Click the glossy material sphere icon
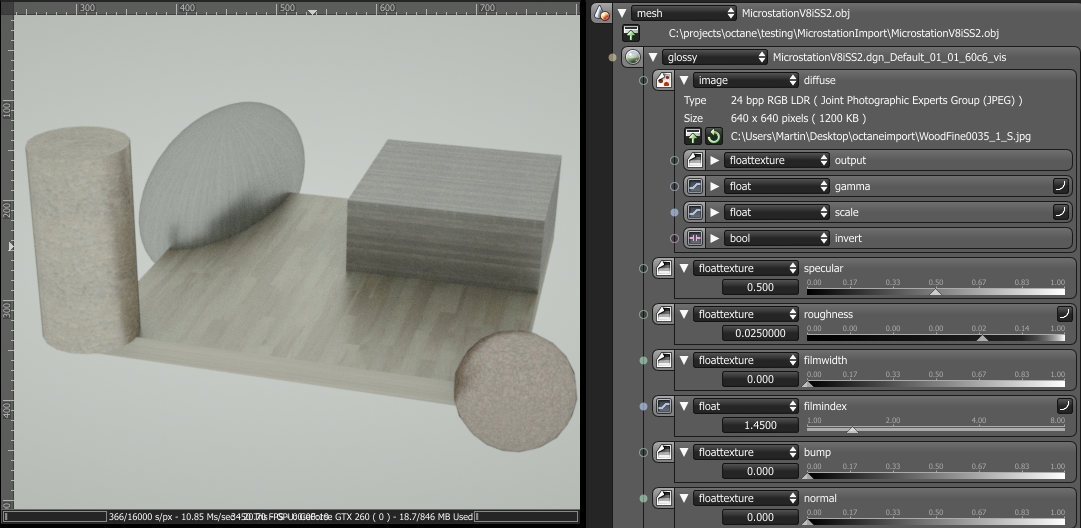 632,57
